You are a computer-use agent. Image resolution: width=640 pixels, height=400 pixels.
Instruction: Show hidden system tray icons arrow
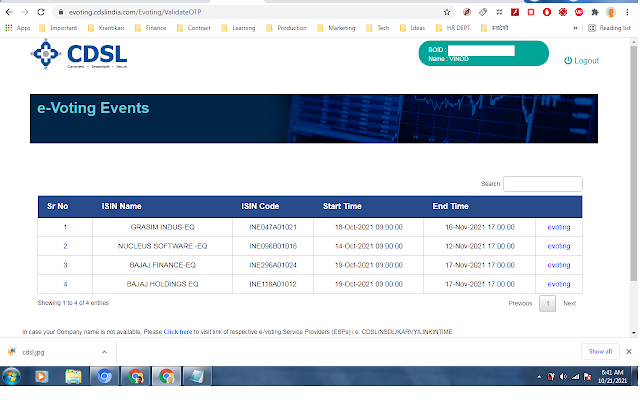click(x=539, y=377)
